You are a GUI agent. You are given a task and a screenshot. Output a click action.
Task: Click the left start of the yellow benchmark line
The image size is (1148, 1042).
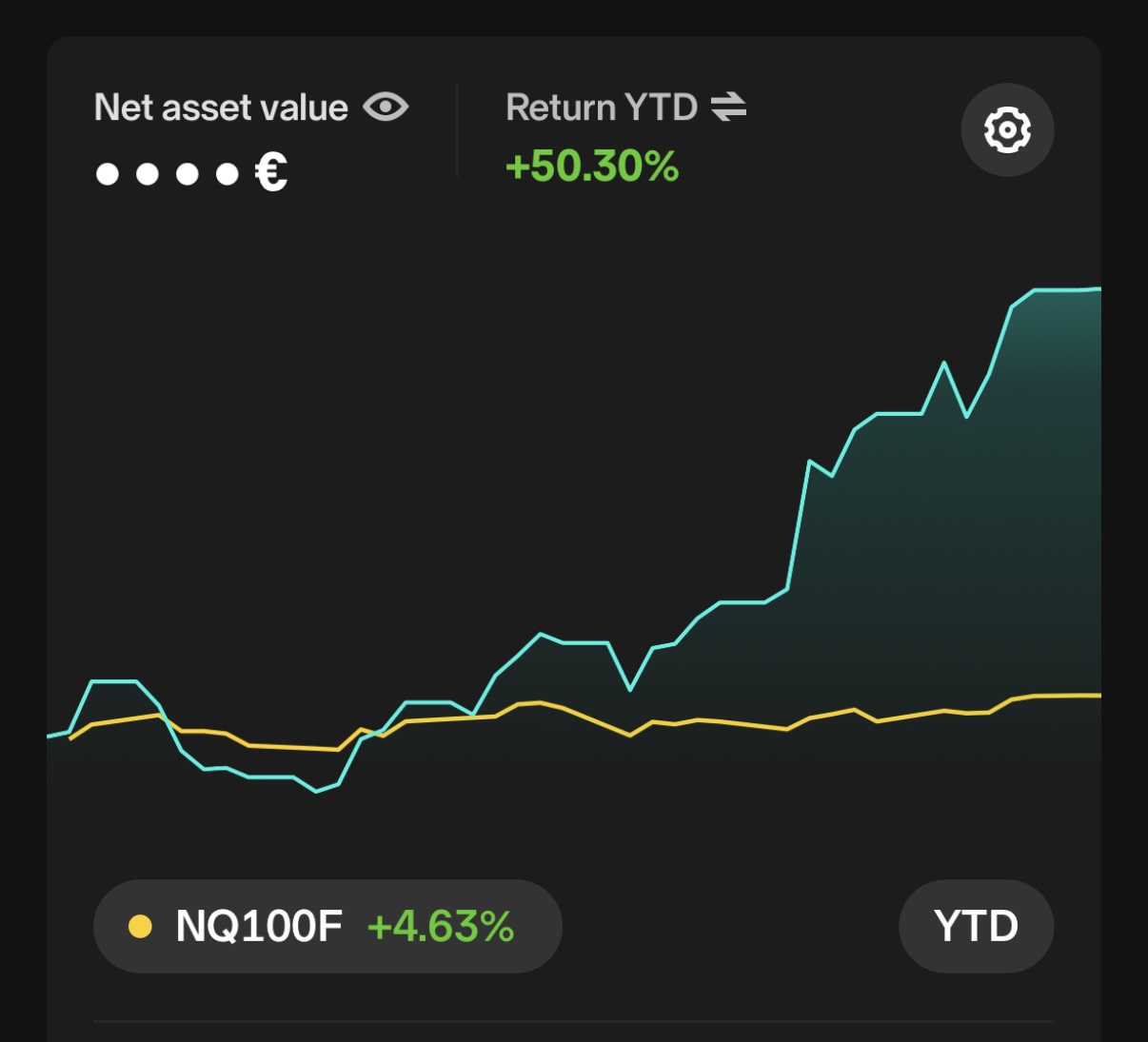[x=71, y=737]
